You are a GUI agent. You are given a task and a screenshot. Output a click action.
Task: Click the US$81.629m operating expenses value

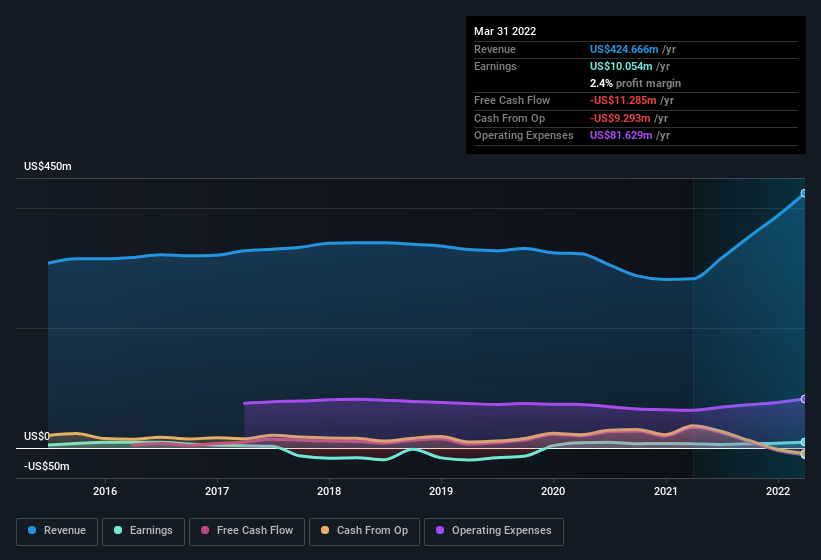pyautogui.click(x=621, y=136)
